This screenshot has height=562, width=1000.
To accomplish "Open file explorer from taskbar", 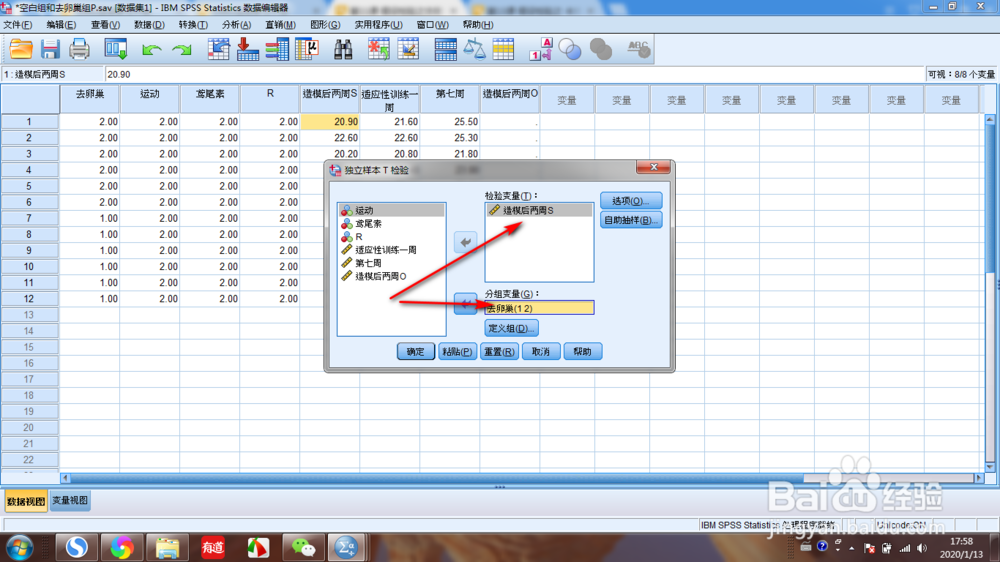I will point(168,548).
